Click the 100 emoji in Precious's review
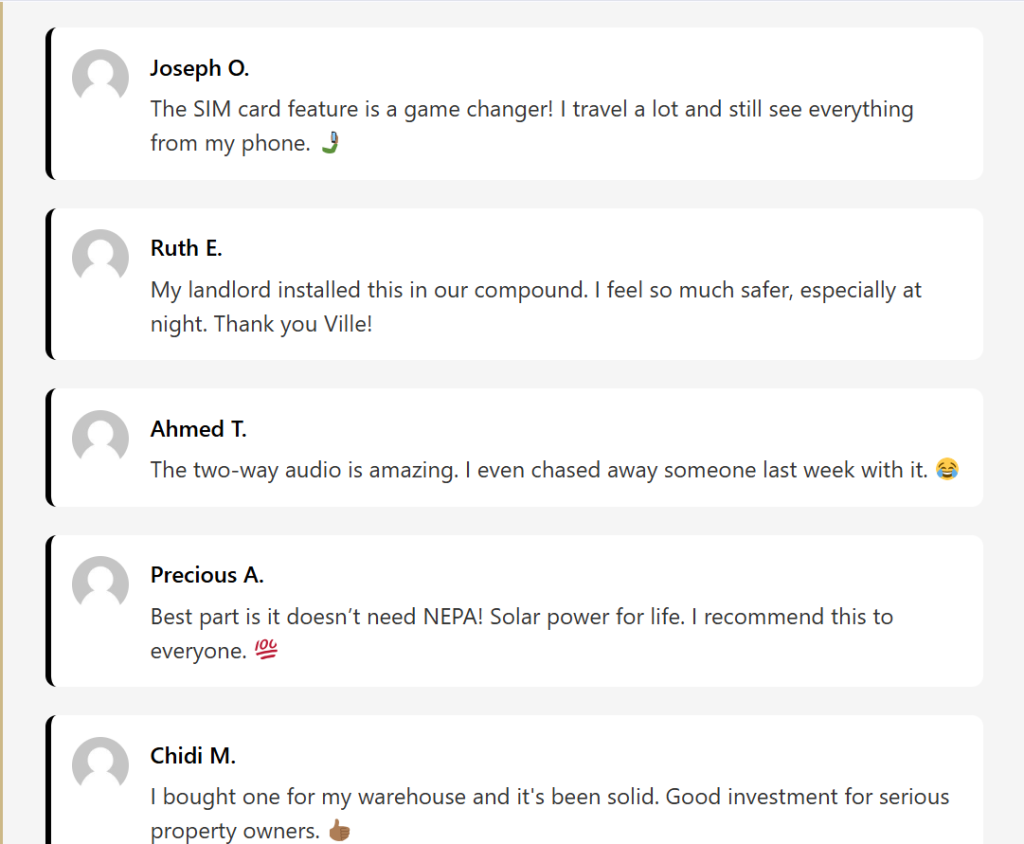Screen dimensions: 1024x844 266,652
